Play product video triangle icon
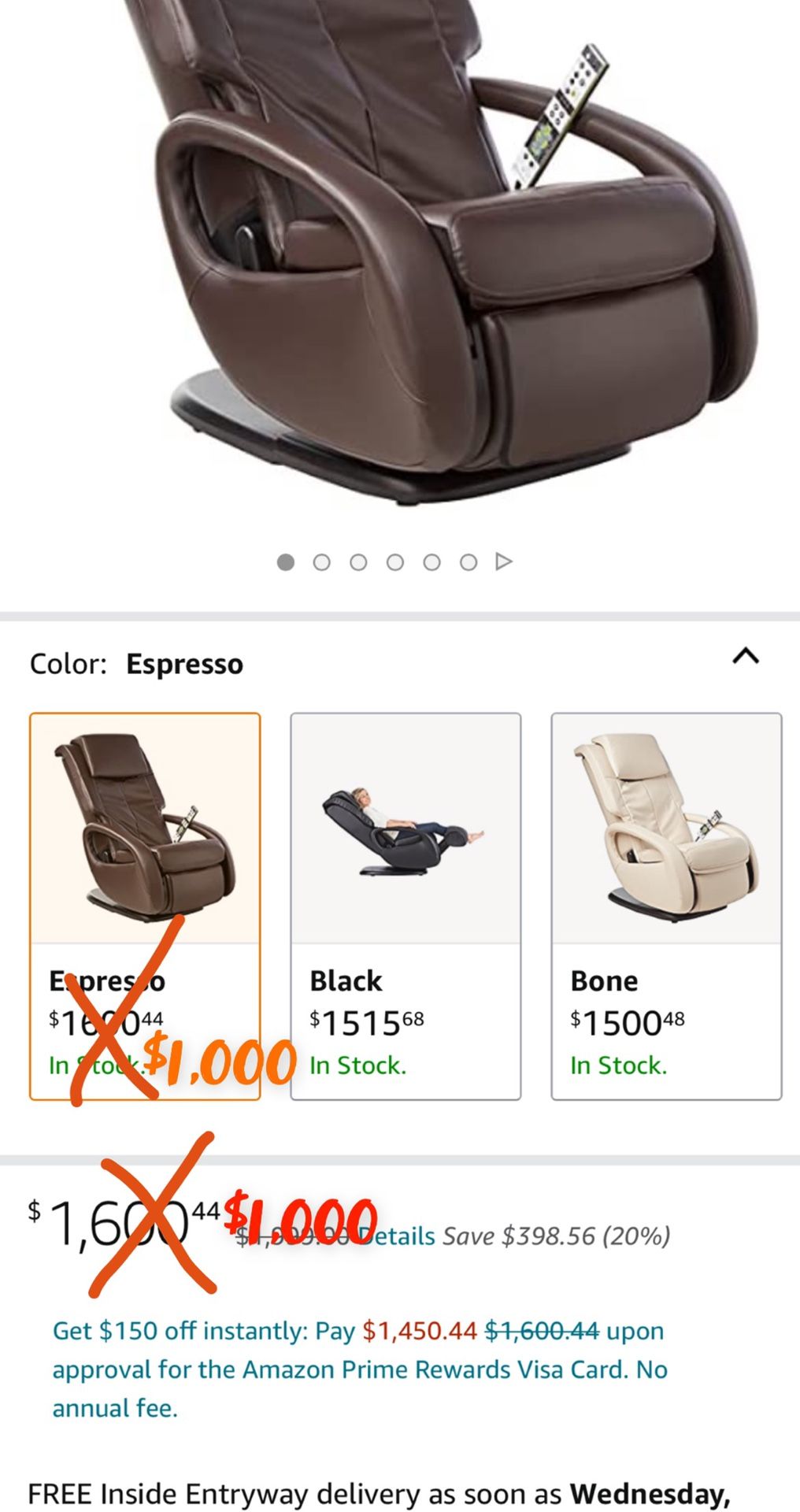800x1512 pixels. pos(504,561)
